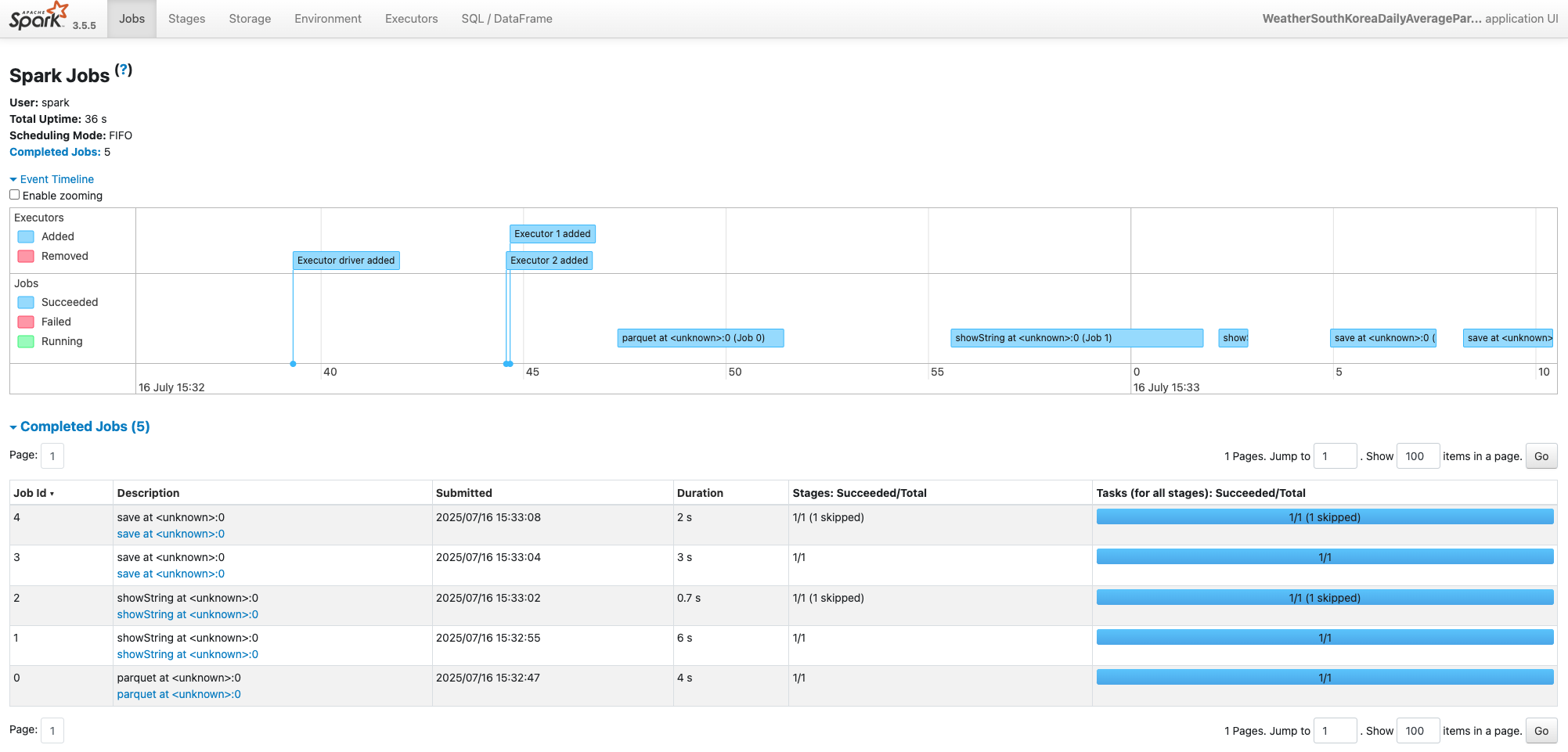Jump to the Completed Jobs: link in summary

coord(55,152)
